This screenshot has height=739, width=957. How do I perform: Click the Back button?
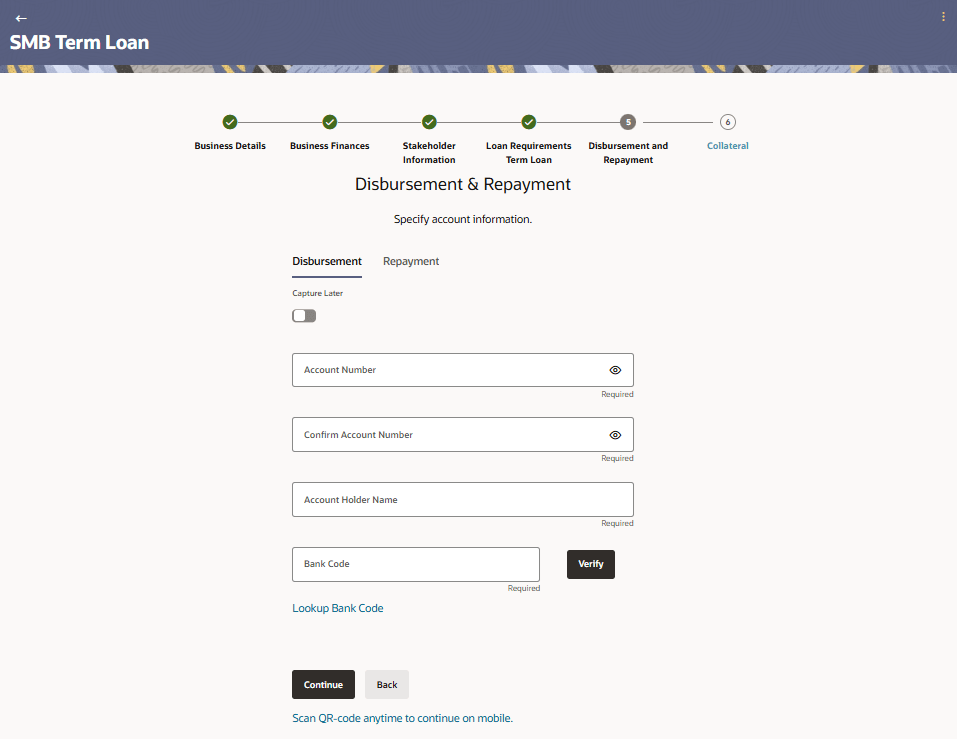[x=387, y=685]
